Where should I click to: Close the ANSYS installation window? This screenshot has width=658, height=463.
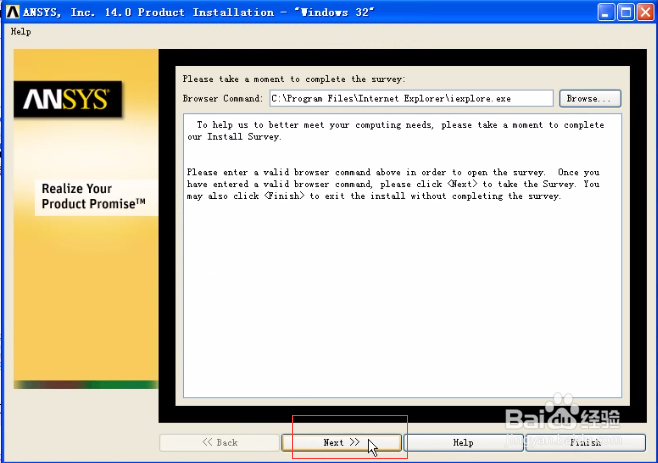coord(645,12)
